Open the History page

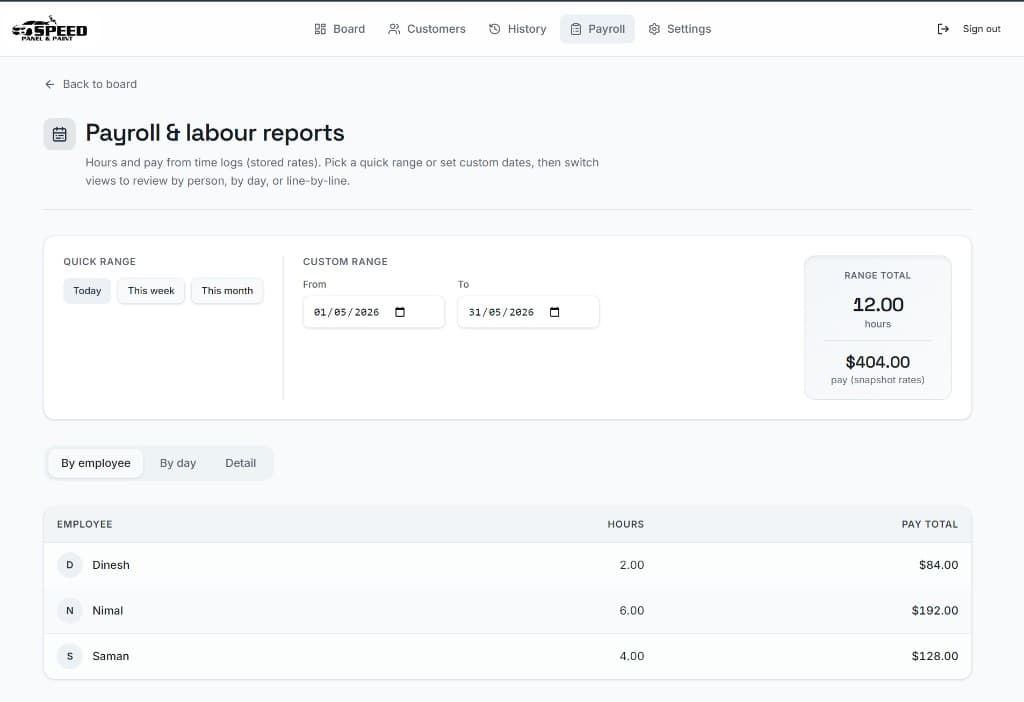pyautogui.click(x=518, y=29)
